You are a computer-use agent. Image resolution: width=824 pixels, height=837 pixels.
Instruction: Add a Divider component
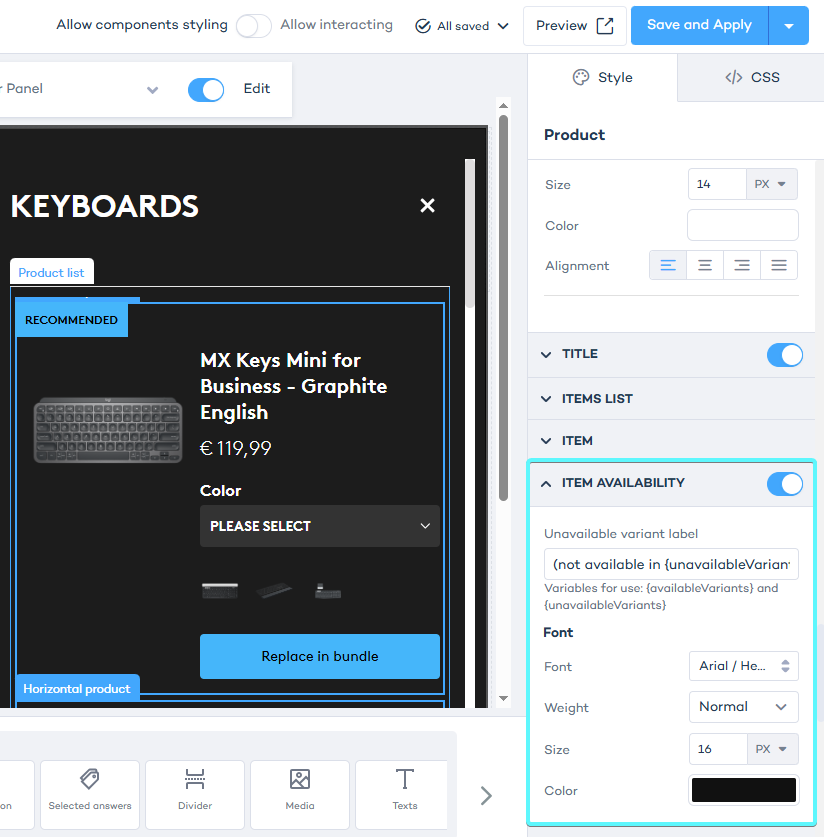[x=195, y=789]
